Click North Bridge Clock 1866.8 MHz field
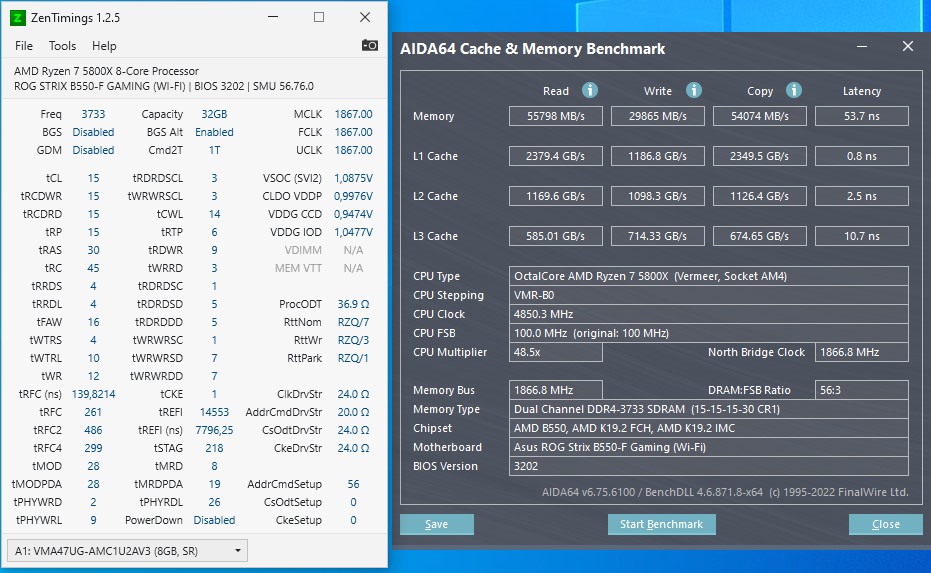The image size is (931, 573). [862, 352]
